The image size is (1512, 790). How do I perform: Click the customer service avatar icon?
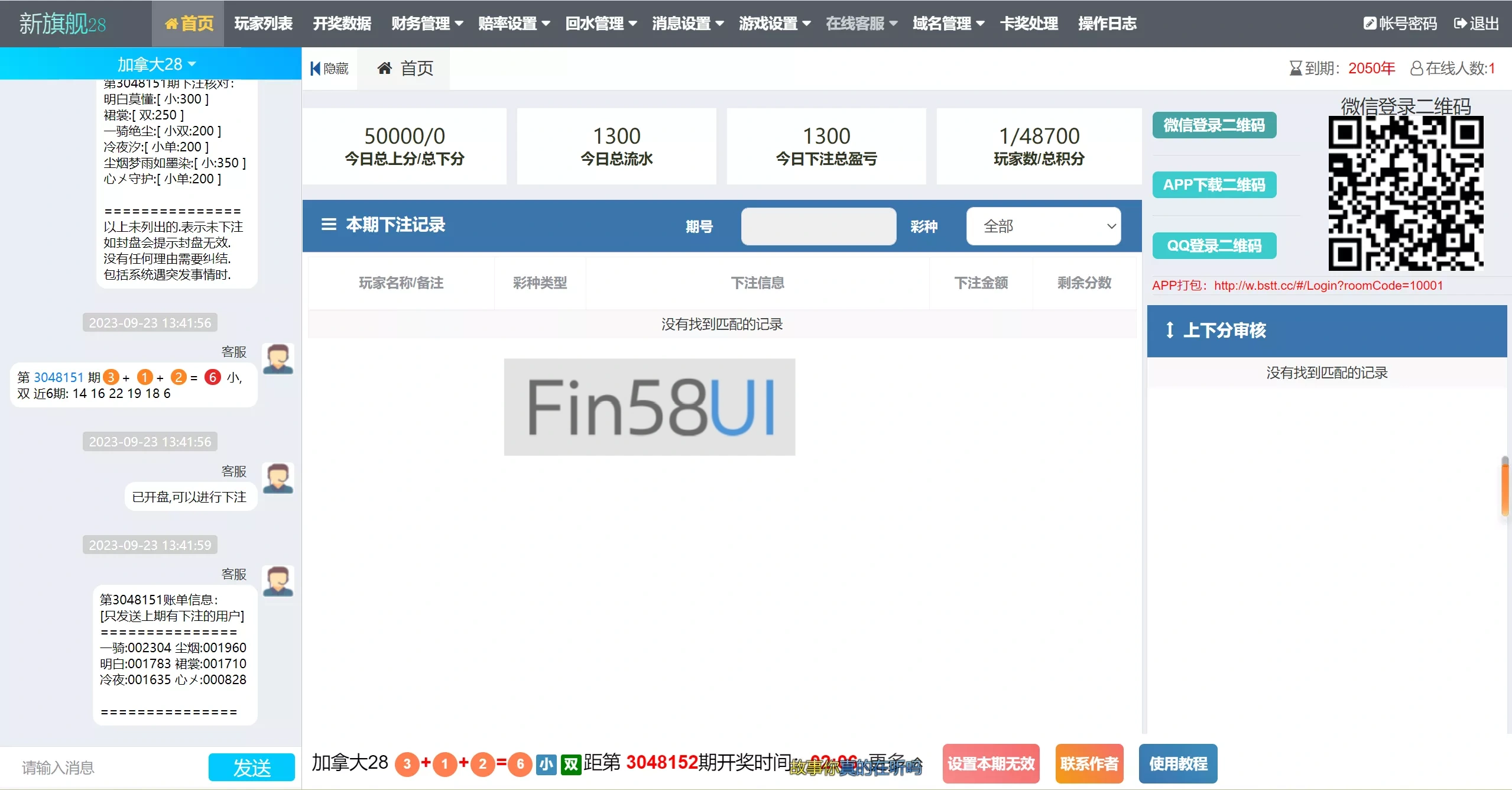coord(277,359)
